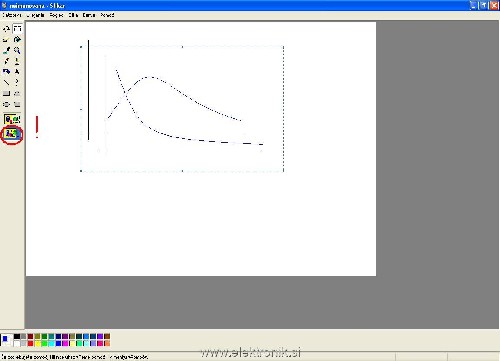Select the Ellipse shape tool
The width and height of the screenshot is (500, 361).
pos(6,104)
